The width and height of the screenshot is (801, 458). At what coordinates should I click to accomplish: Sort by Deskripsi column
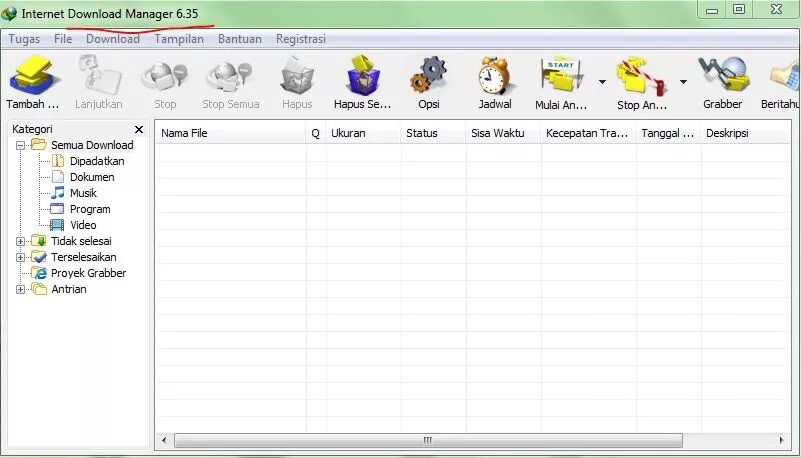[746, 133]
